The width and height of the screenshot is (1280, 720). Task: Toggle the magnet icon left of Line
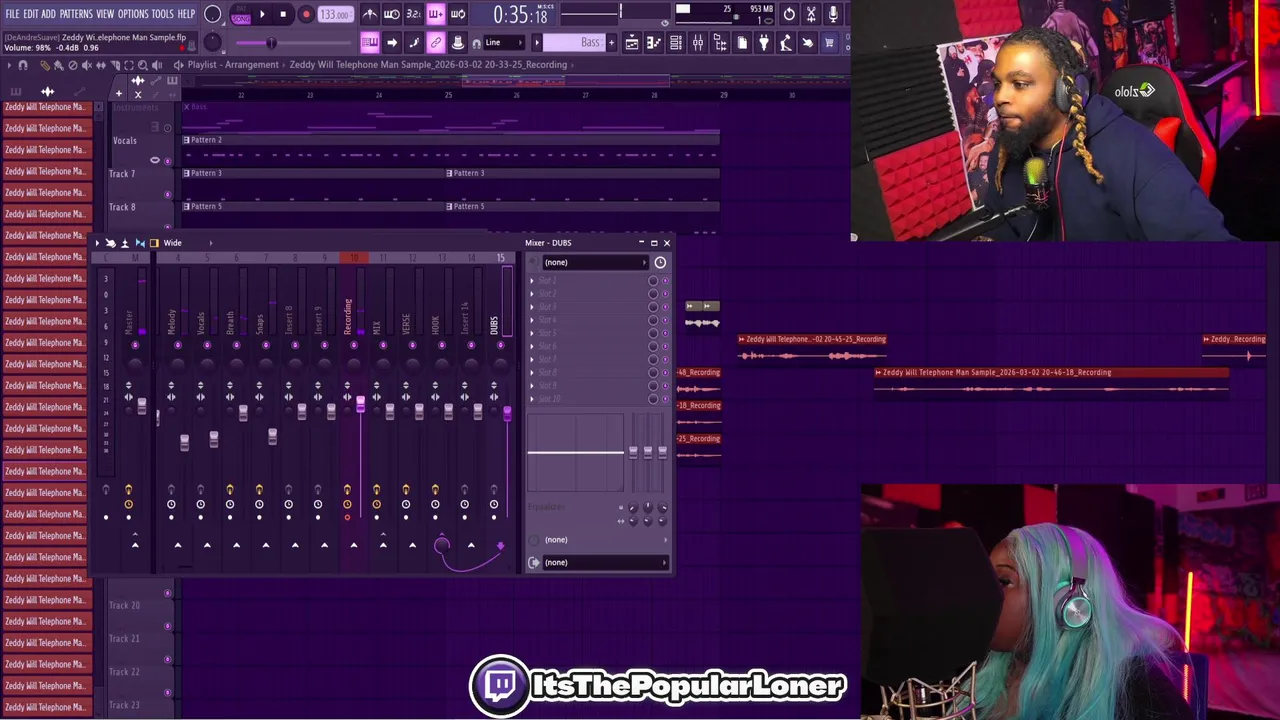(x=477, y=43)
